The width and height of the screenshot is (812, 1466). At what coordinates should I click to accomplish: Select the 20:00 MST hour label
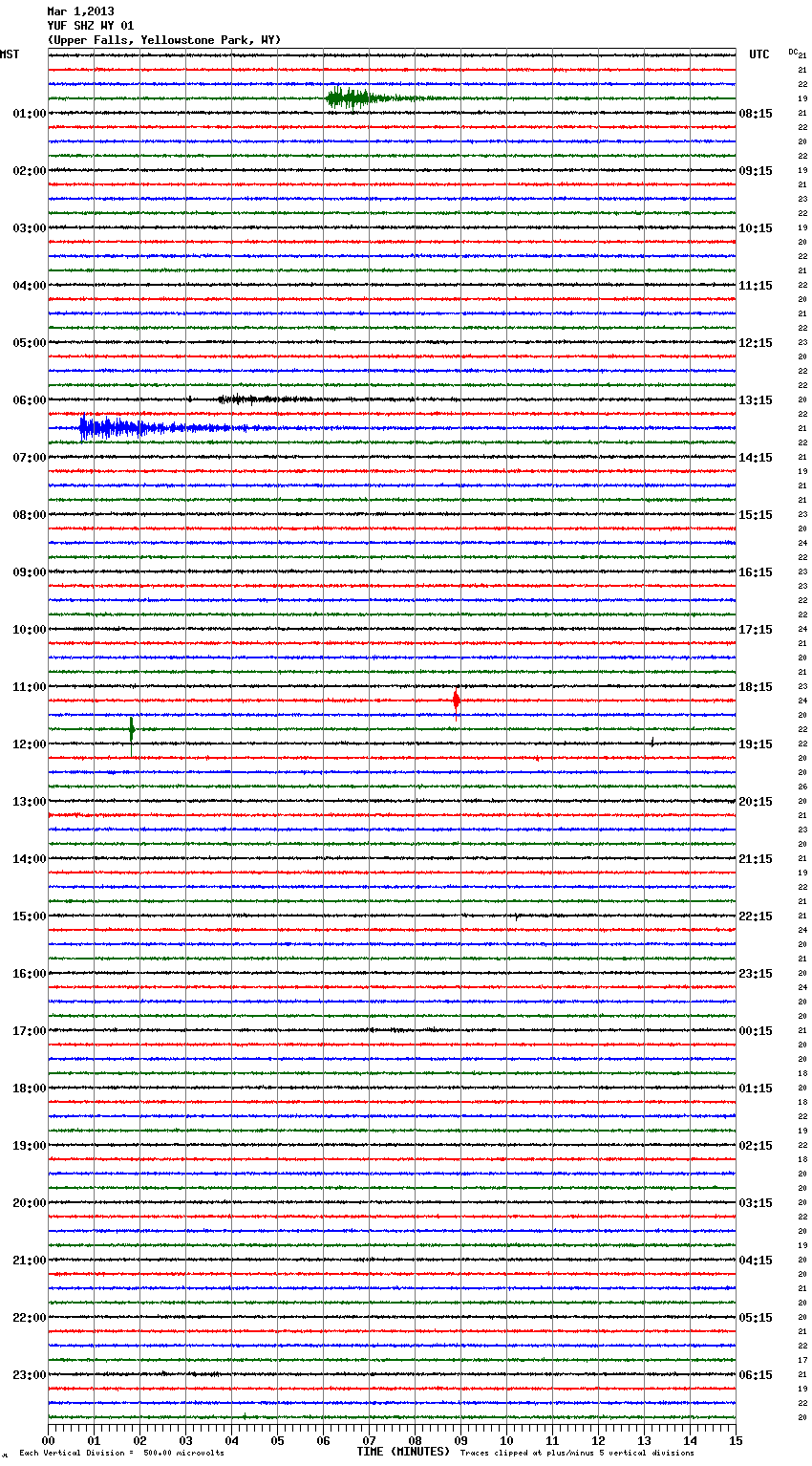[x=29, y=1203]
